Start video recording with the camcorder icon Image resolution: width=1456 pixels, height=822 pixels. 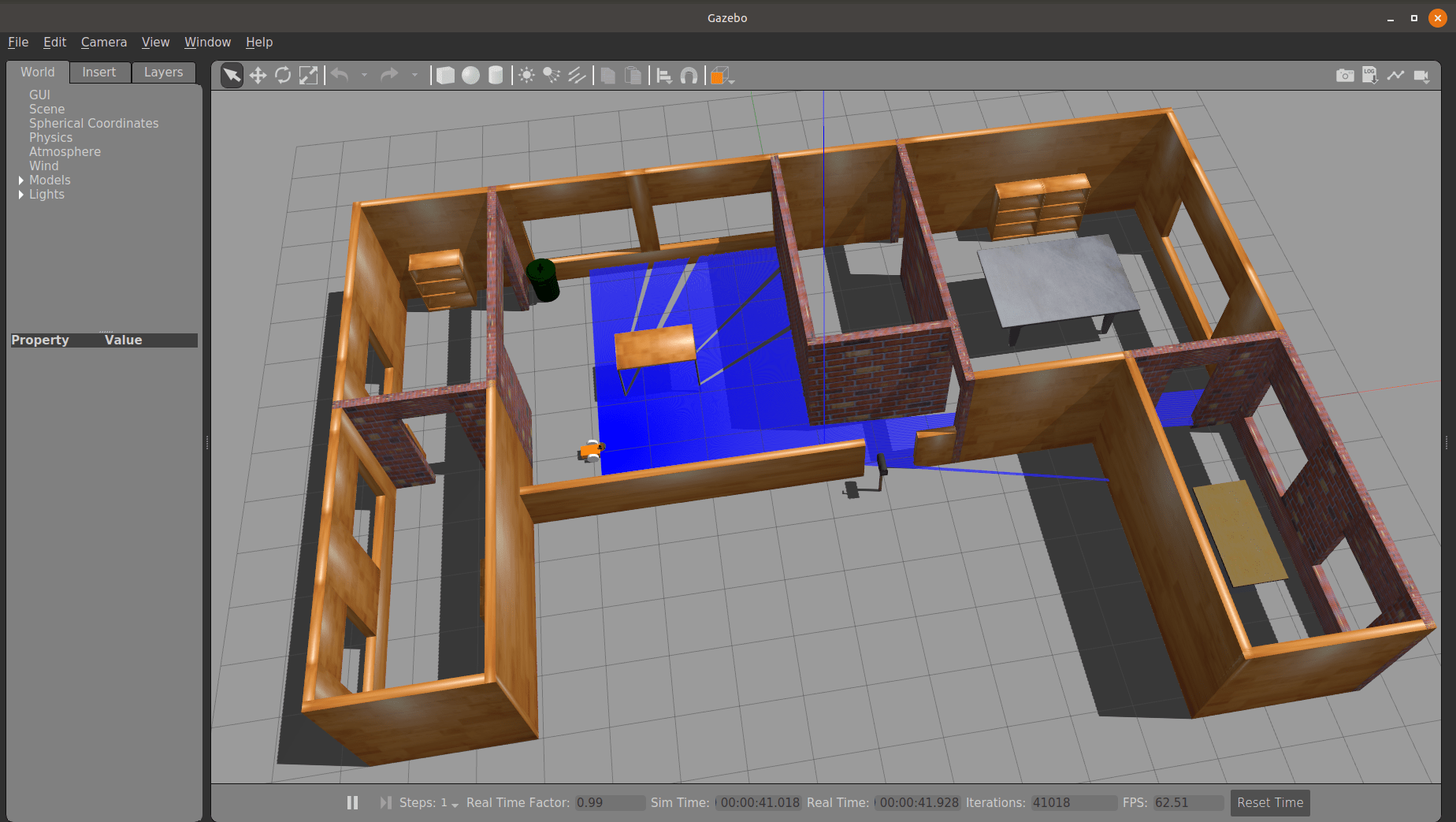(1421, 75)
